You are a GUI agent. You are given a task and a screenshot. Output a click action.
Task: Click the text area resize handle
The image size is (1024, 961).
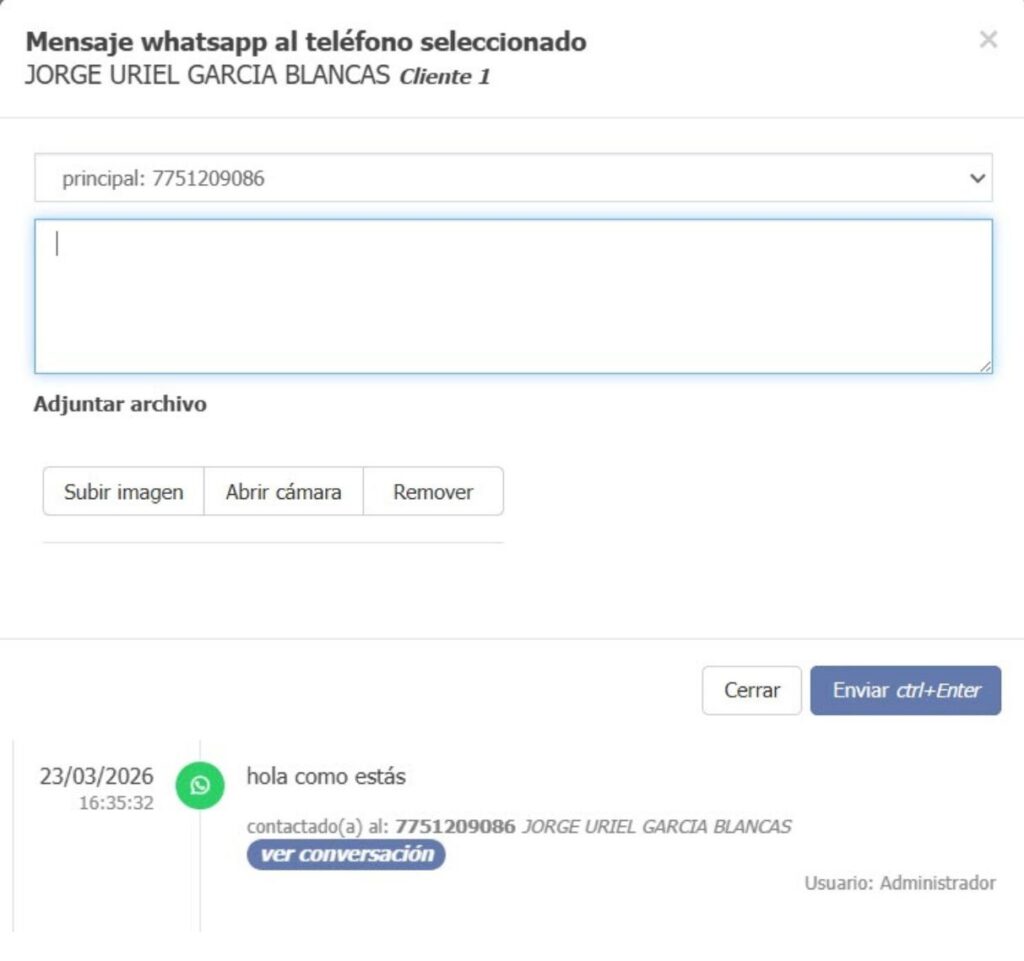tap(985, 367)
